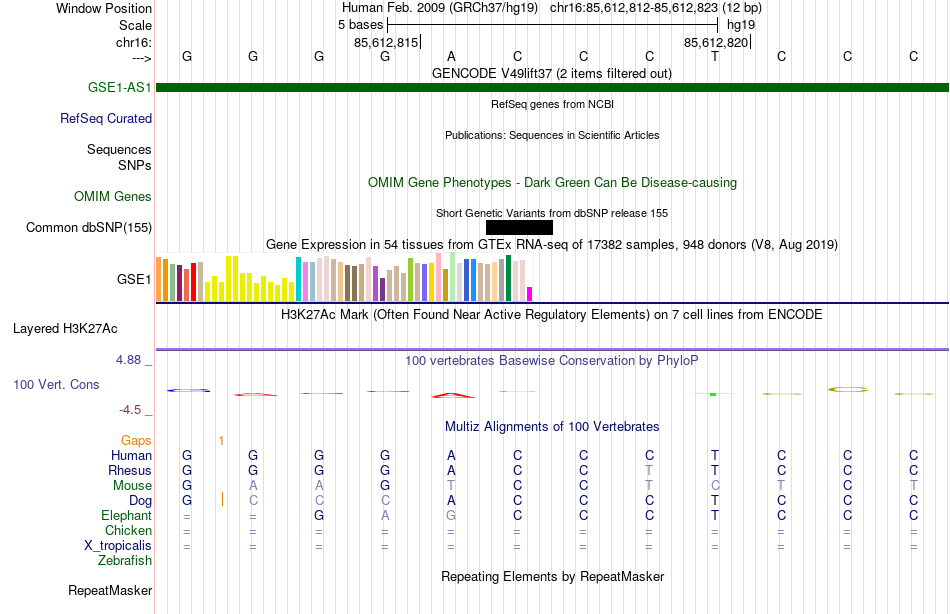This screenshot has width=950, height=614.
Task: Select the X_tropicalis alignment row label
Action: point(118,546)
